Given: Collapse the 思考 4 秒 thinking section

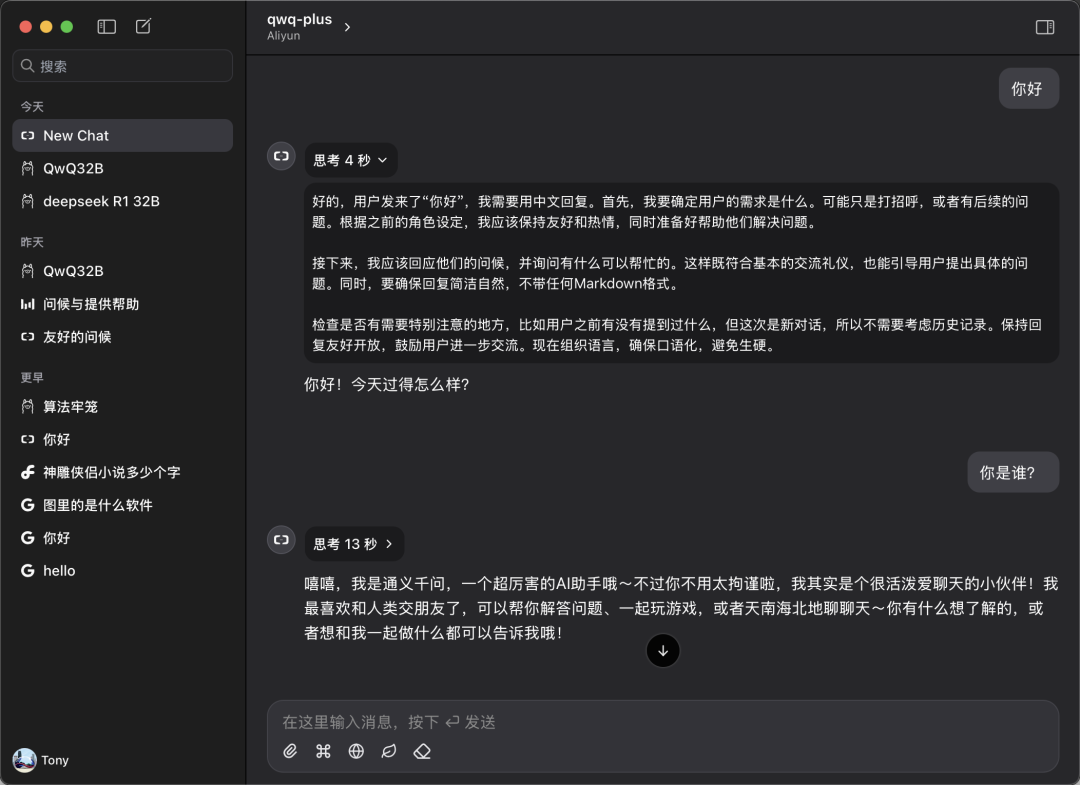Looking at the screenshot, I should point(351,159).
